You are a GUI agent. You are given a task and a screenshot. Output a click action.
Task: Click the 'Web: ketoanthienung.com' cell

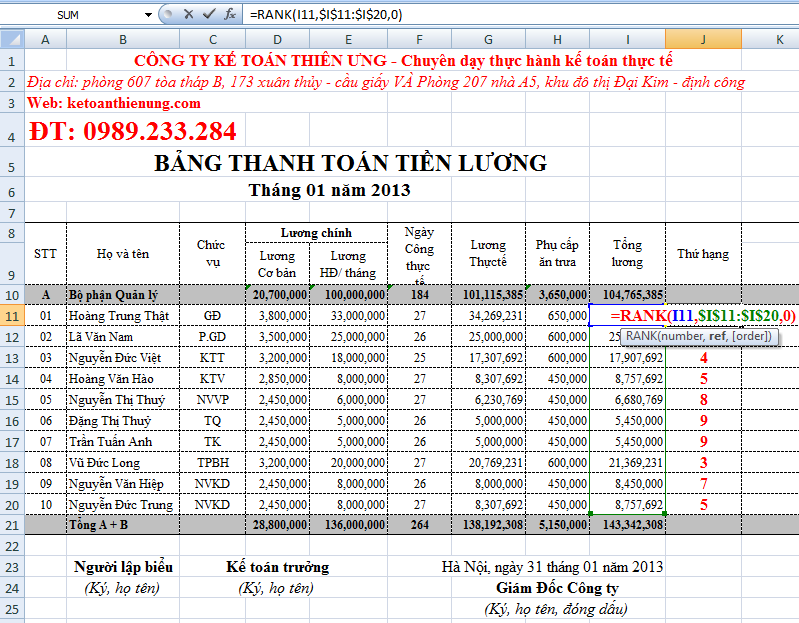(114, 103)
